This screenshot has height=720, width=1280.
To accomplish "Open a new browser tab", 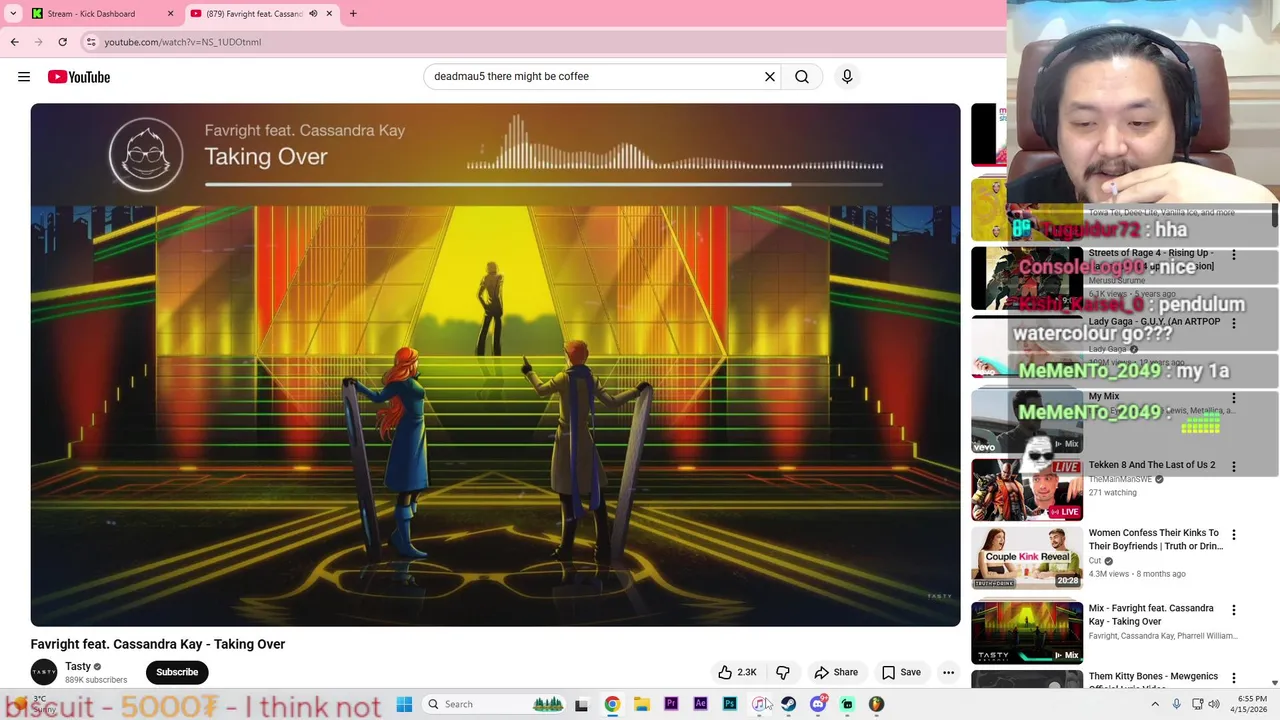I will (x=353, y=14).
